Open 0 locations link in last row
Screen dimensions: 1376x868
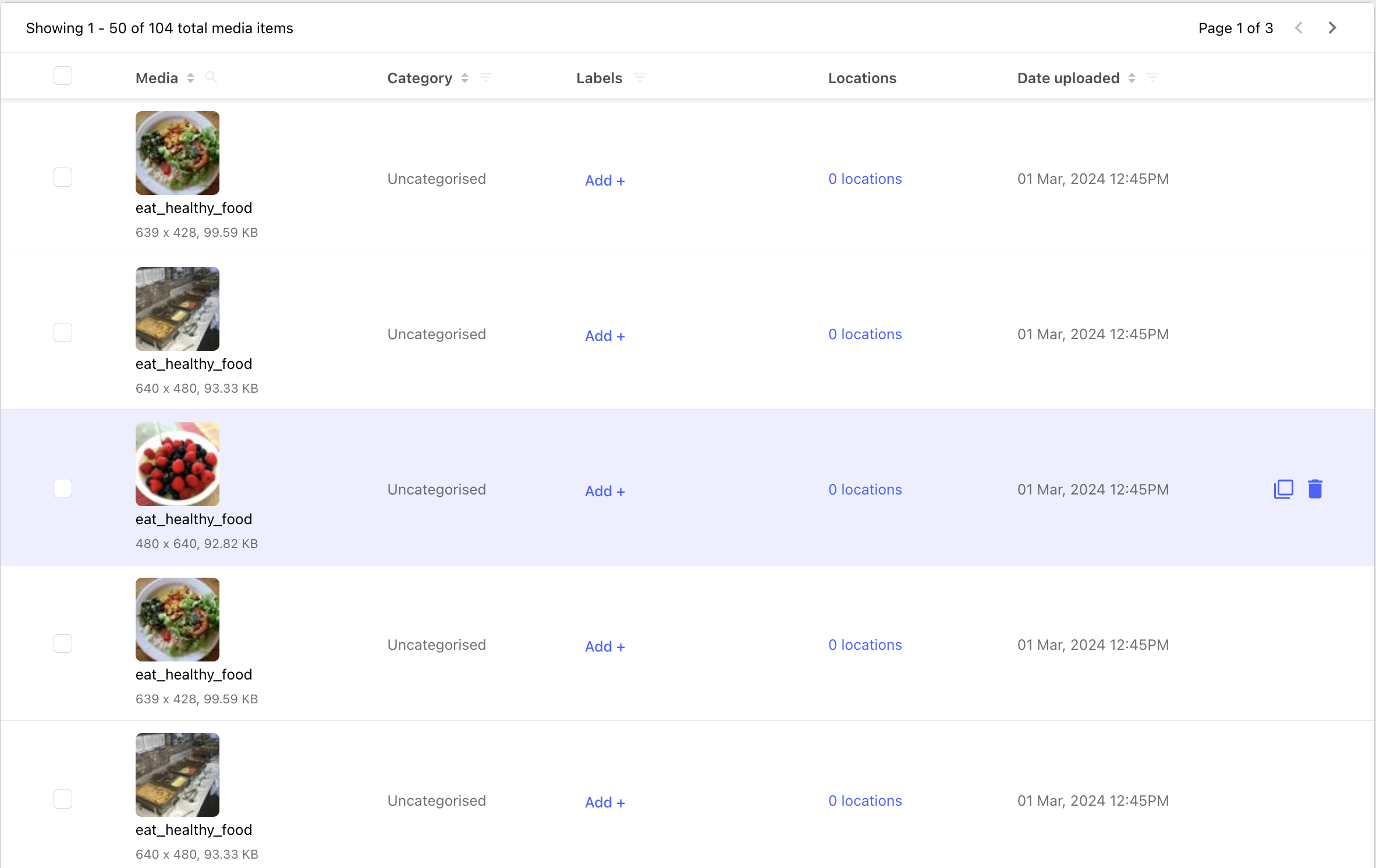tap(865, 801)
